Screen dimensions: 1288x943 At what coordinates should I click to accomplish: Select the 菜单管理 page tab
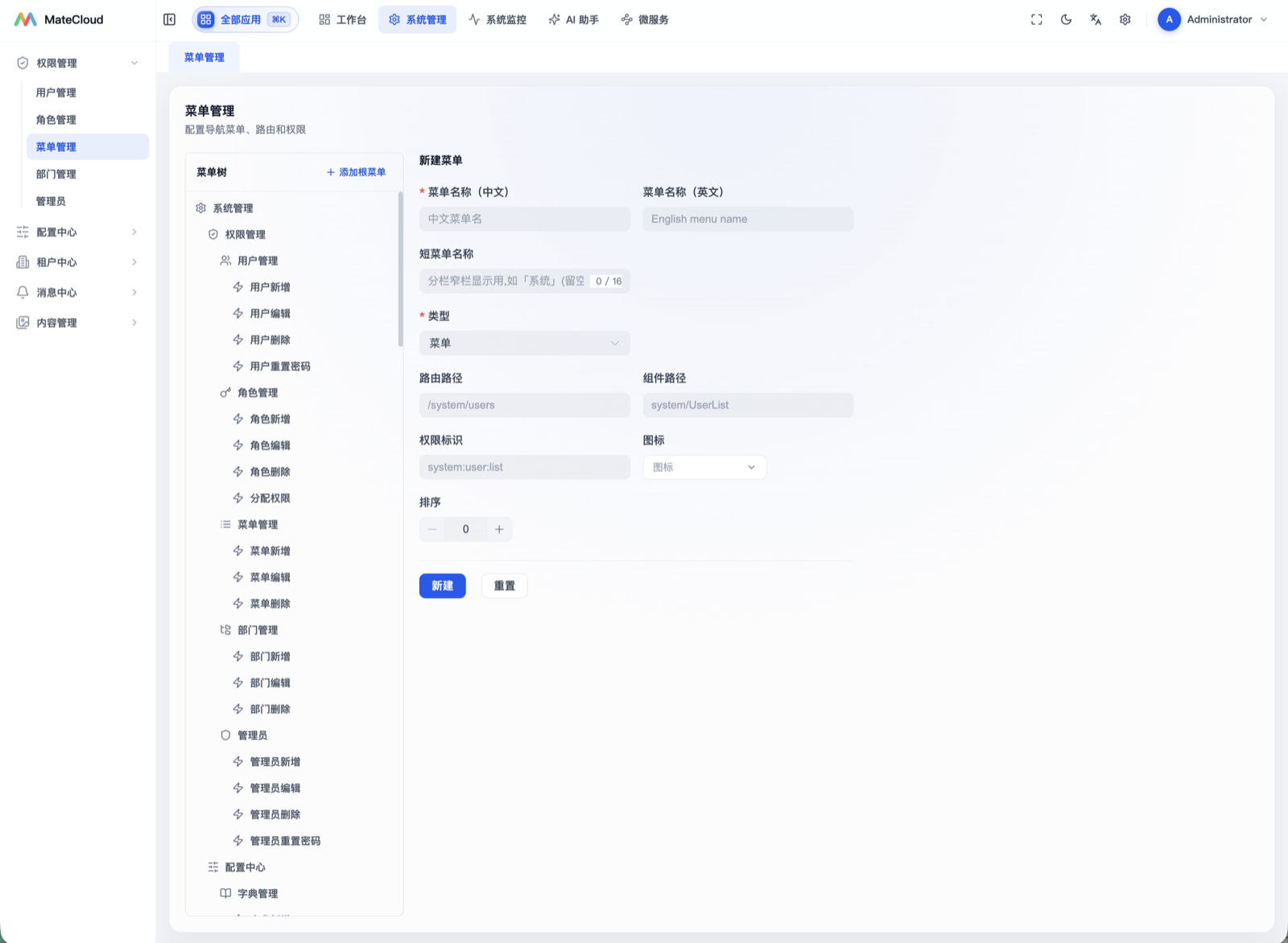[x=204, y=57]
